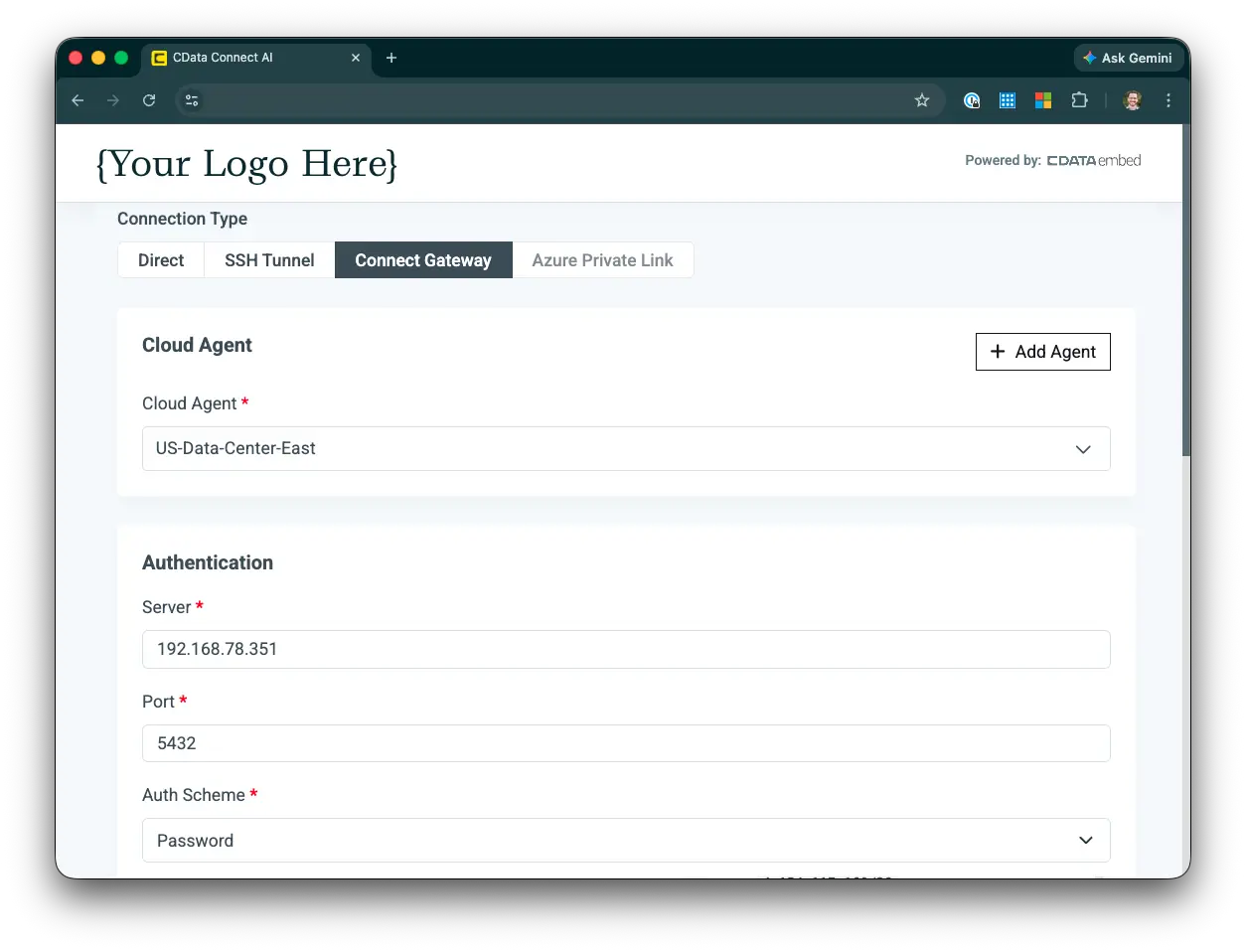The width and height of the screenshot is (1246, 952).
Task: Choose the SSH Tunnel connection type
Action: pos(269,260)
